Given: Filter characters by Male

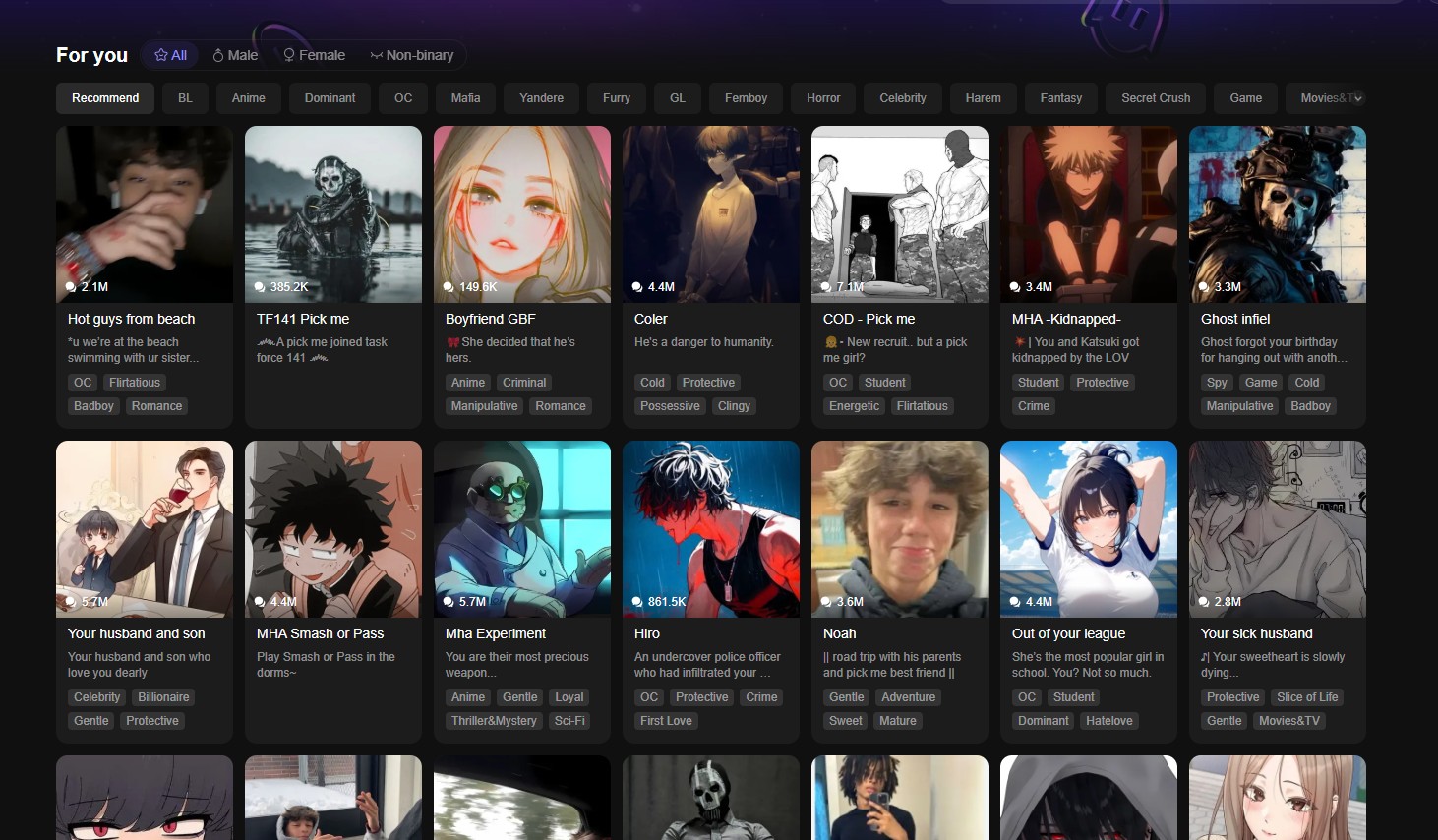Looking at the screenshot, I should 235,55.
